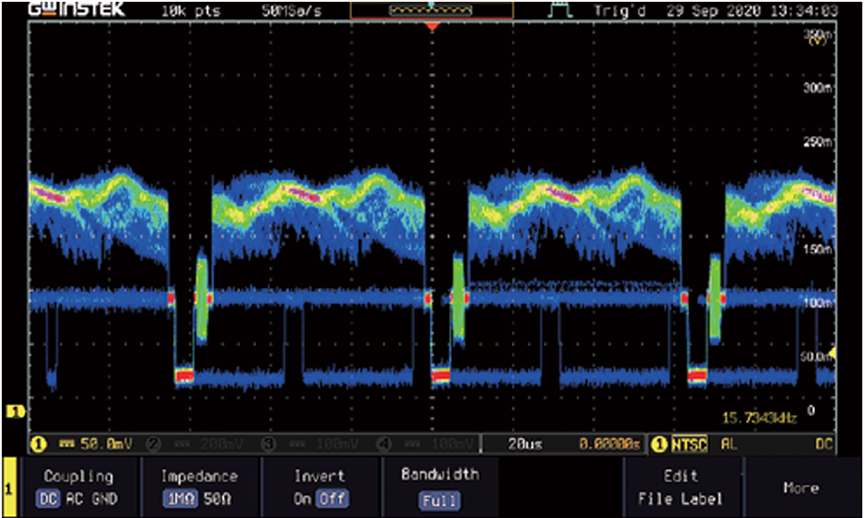Viewport: 865px width, 518px height.
Task: Select channel 3 indicator in status bar
Action: click(x=268, y=444)
